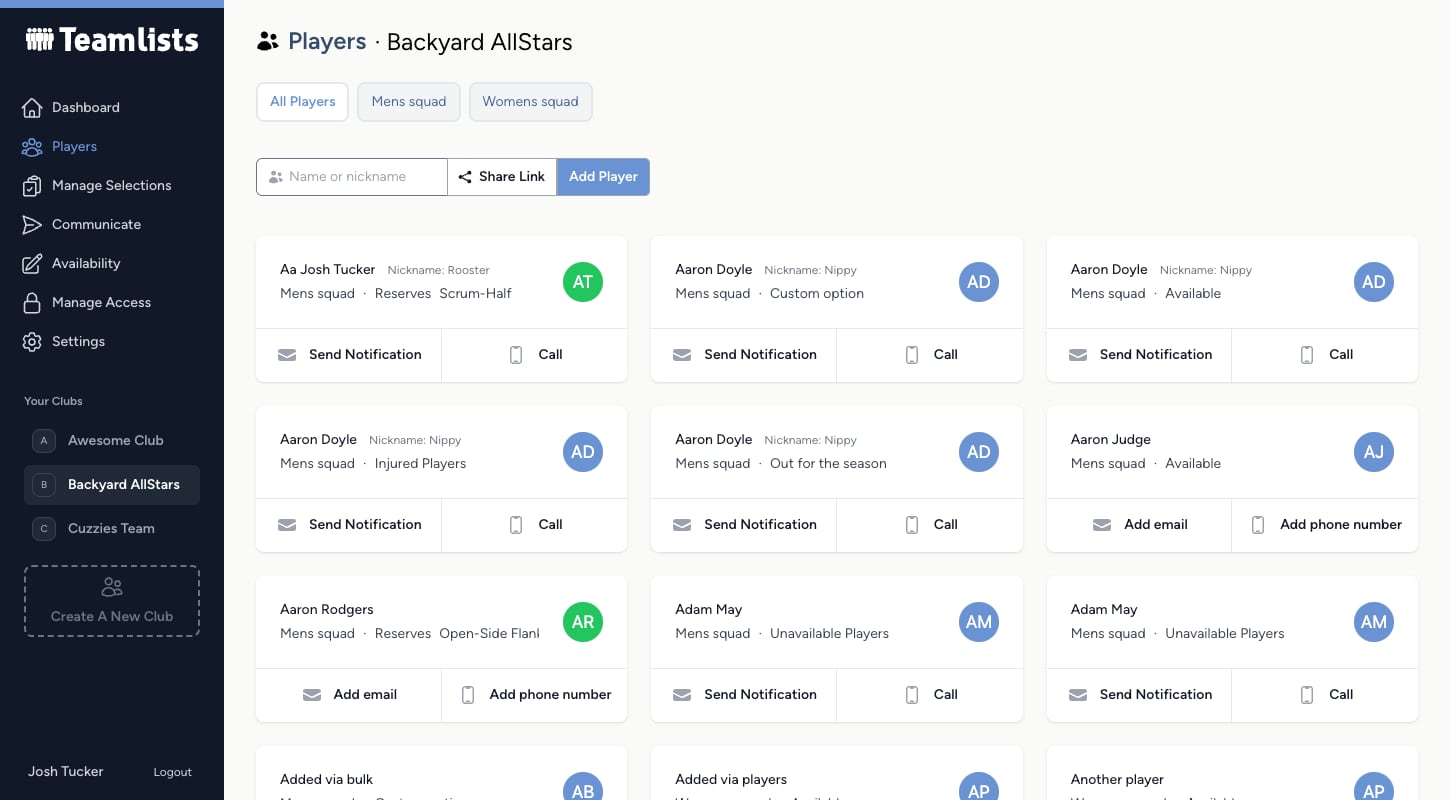Add email for Aaron Rodgers

(x=349, y=694)
